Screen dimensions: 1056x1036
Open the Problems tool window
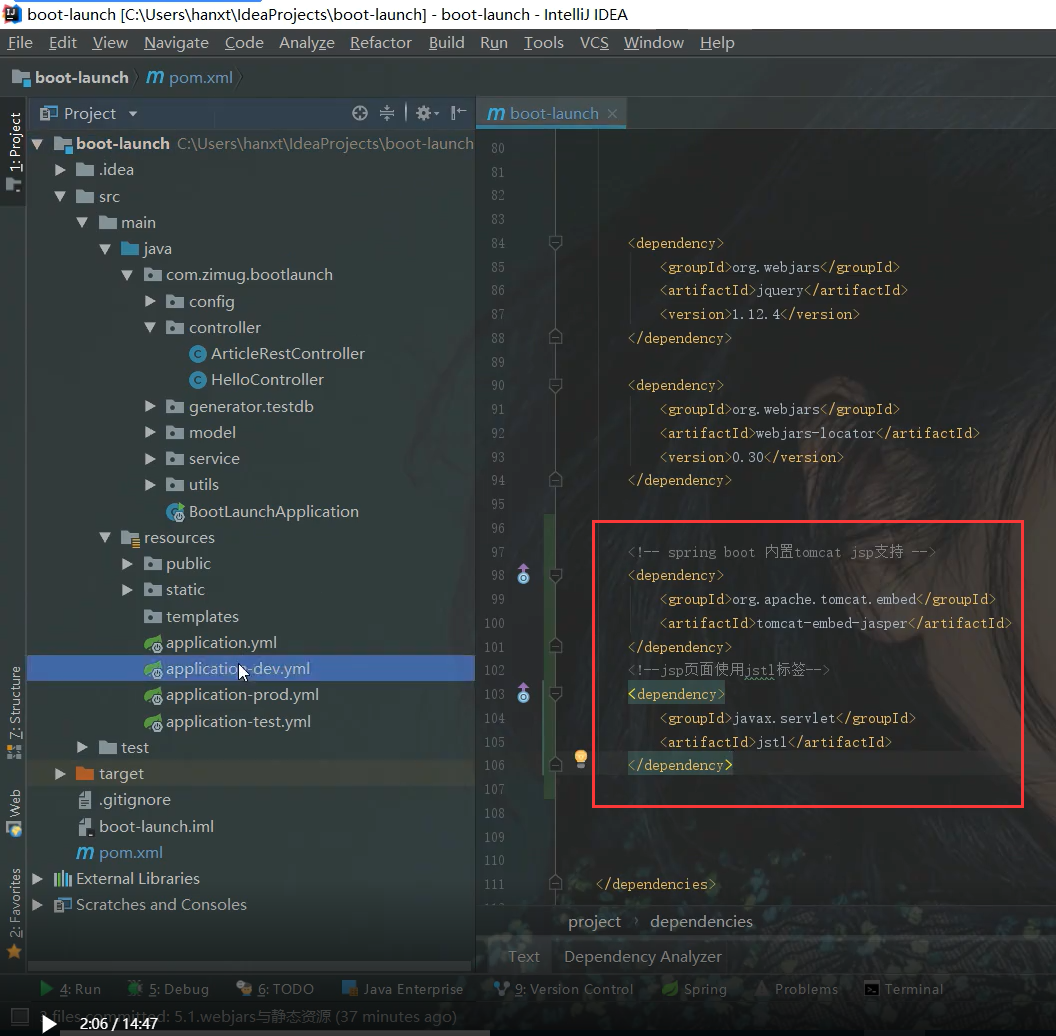(797, 989)
